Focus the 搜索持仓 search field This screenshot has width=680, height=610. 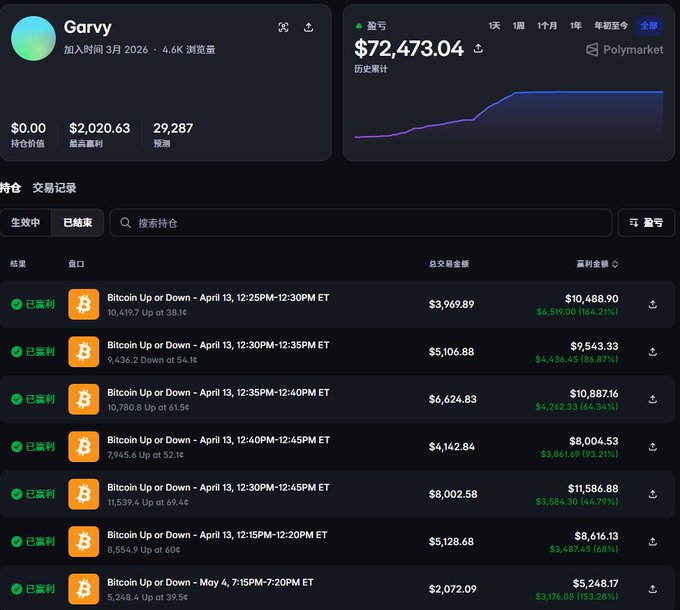361,223
